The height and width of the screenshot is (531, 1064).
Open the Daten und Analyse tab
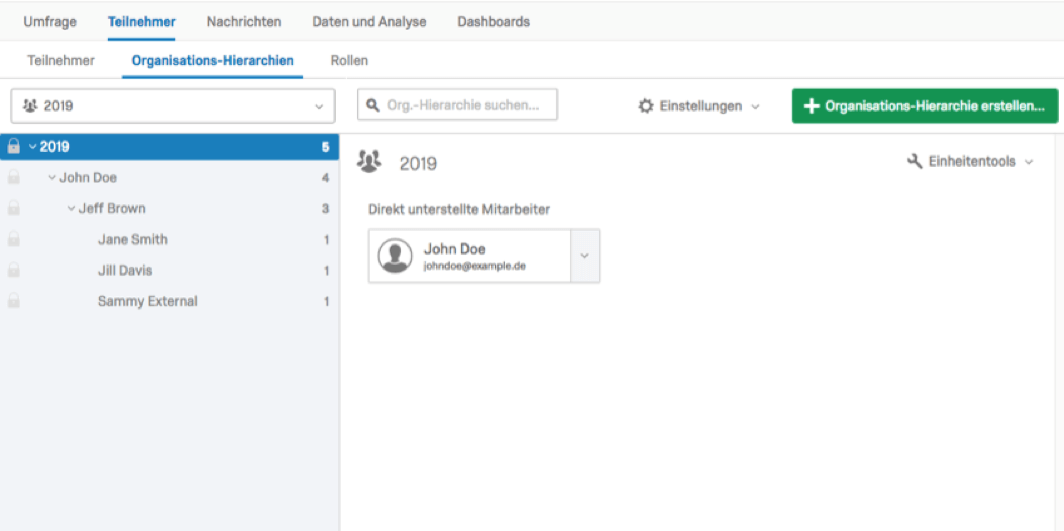point(369,22)
